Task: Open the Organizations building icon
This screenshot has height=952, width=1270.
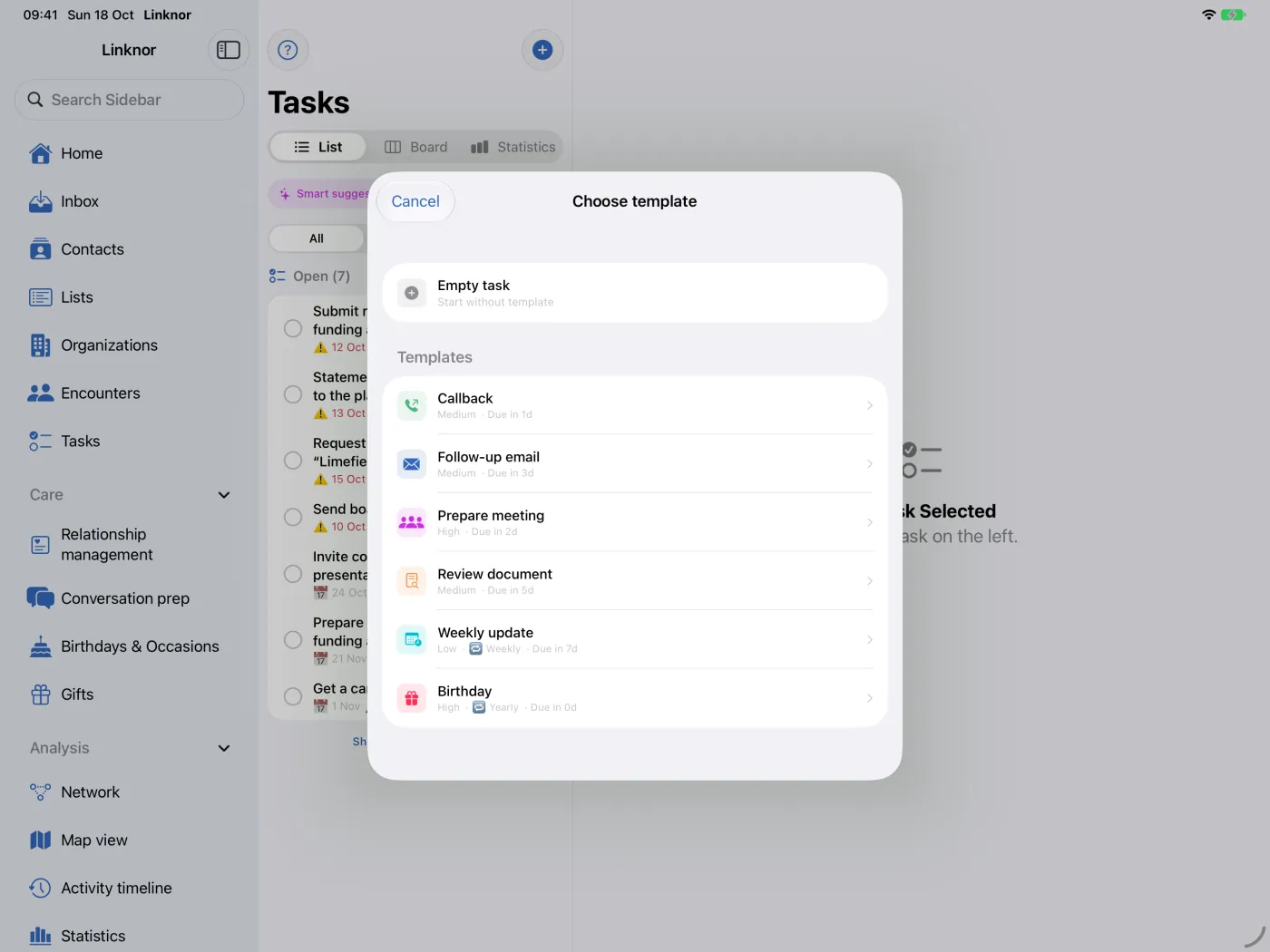Action: click(x=41, y=345)
